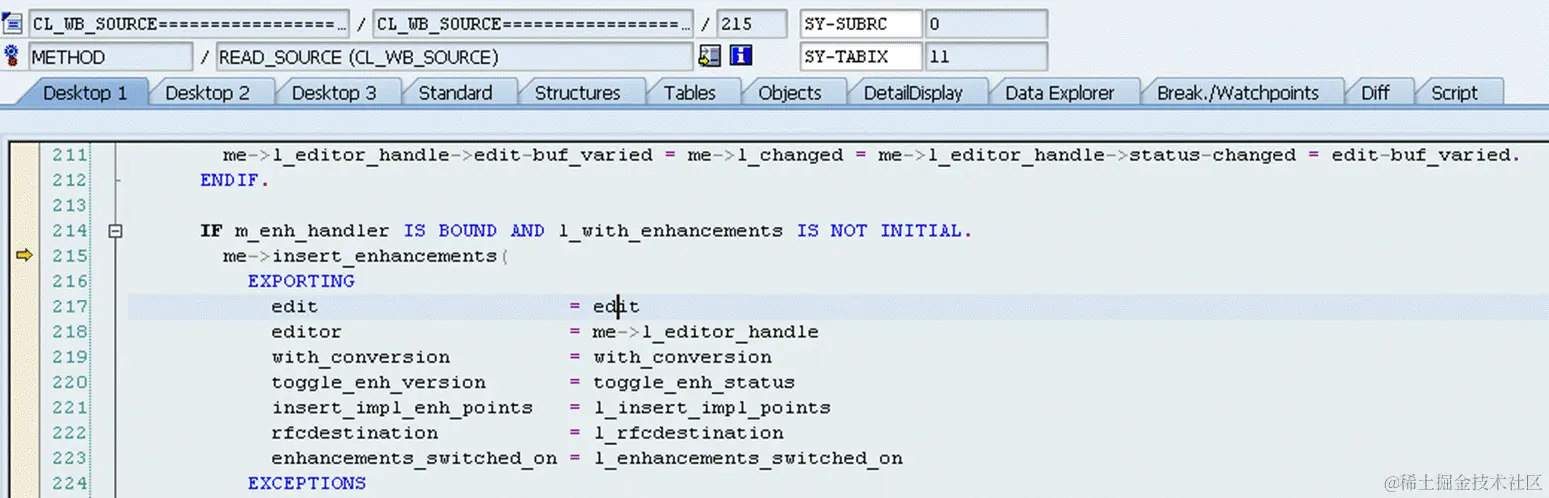Click m_enh_handler in the IF statement
The width and height of the screenshot is (1549, 498).
[x=310, y=231]
